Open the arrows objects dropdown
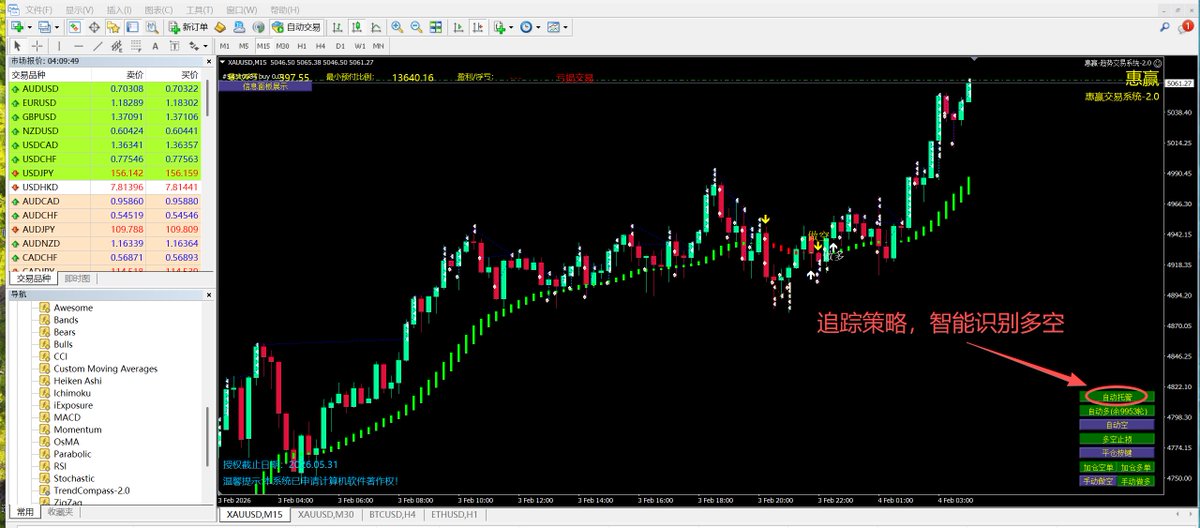Viewport: 1200px width, 528px height. pos(198,46)
